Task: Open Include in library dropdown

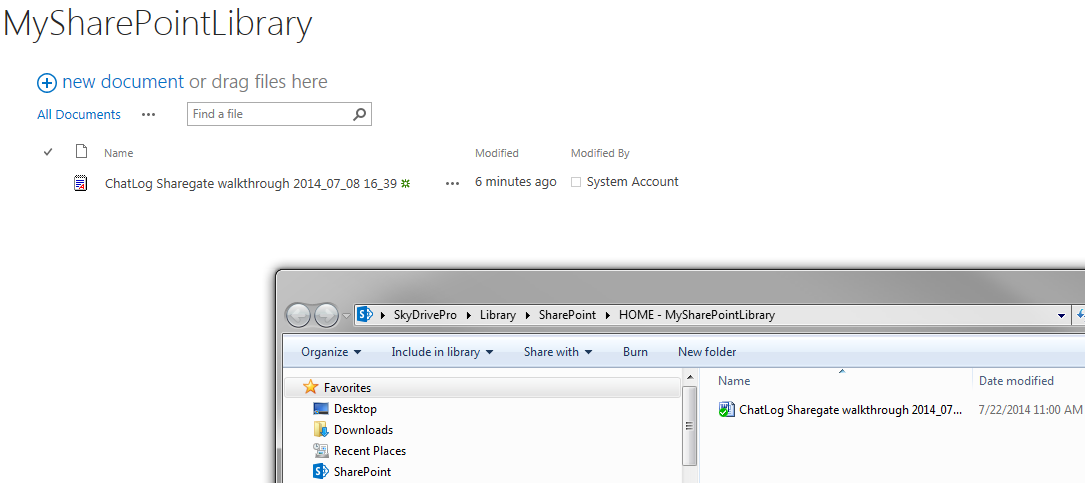Action: point(442,352)
